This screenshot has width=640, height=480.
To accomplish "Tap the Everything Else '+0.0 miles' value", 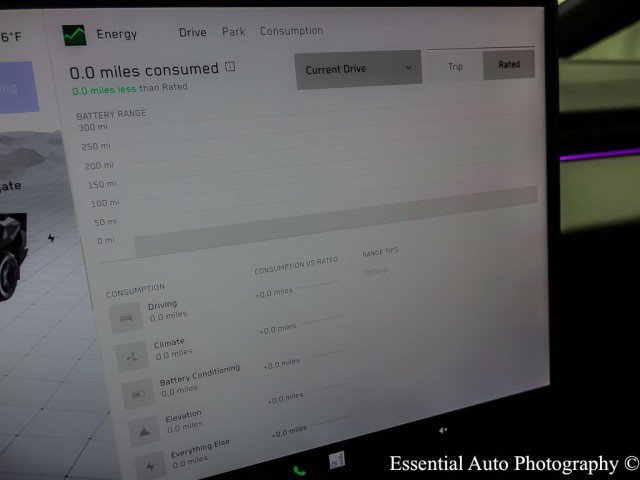I will point(289,431).
